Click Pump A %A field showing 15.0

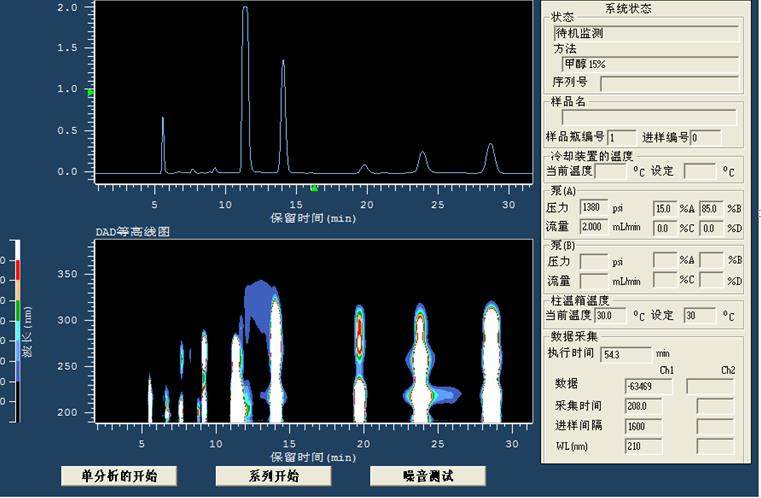click(x=664, y=209)
